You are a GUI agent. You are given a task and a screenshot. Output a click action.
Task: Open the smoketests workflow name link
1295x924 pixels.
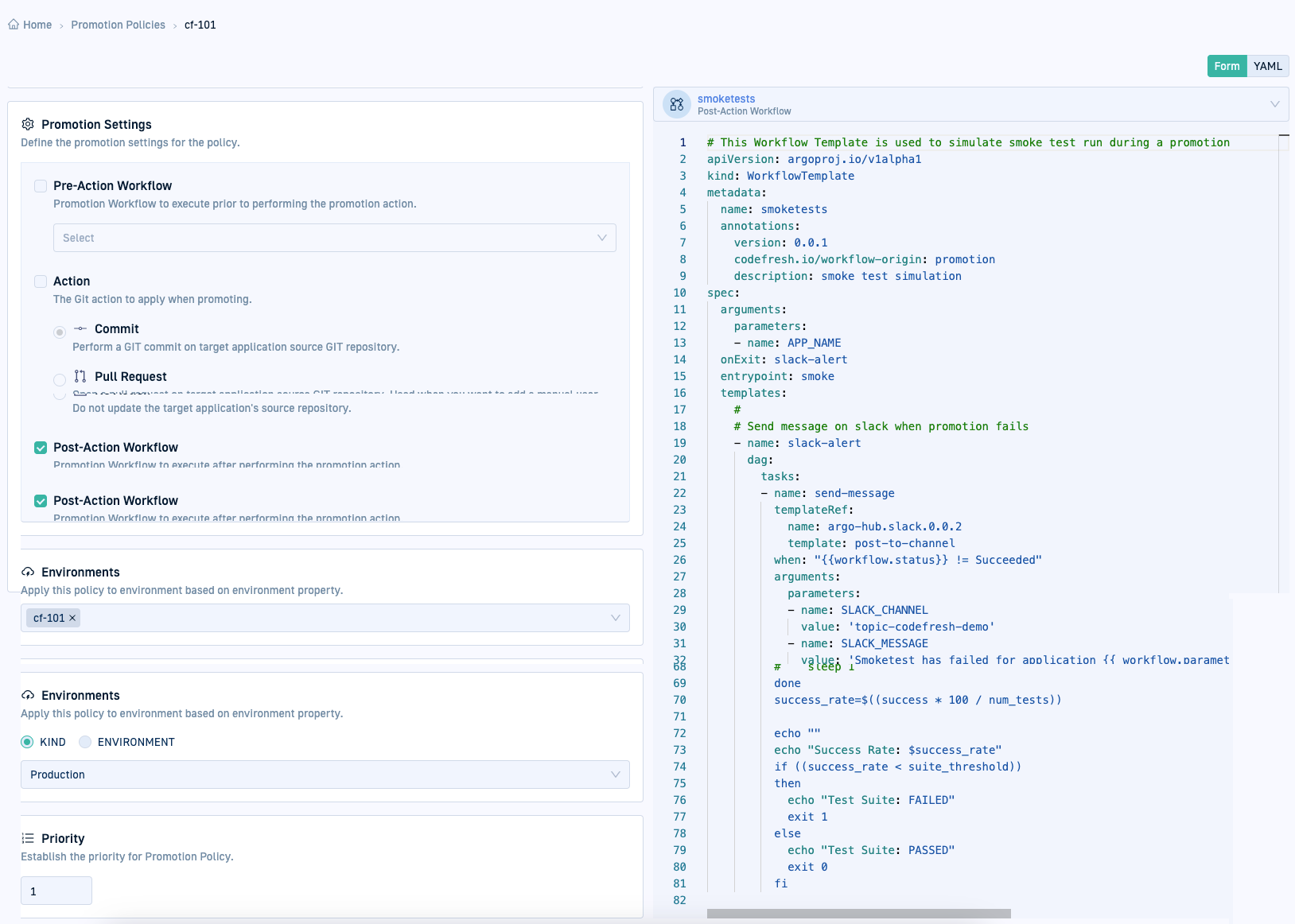tap(726, 99)
